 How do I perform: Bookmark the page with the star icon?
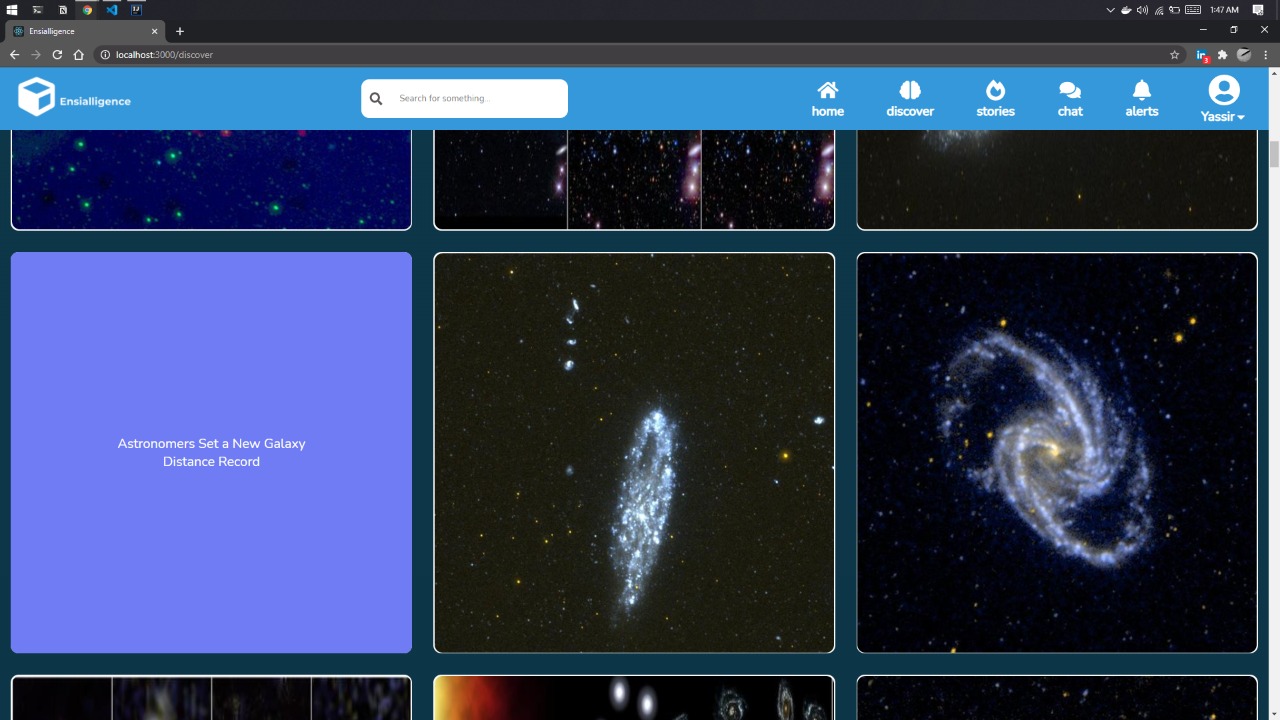1174,55
